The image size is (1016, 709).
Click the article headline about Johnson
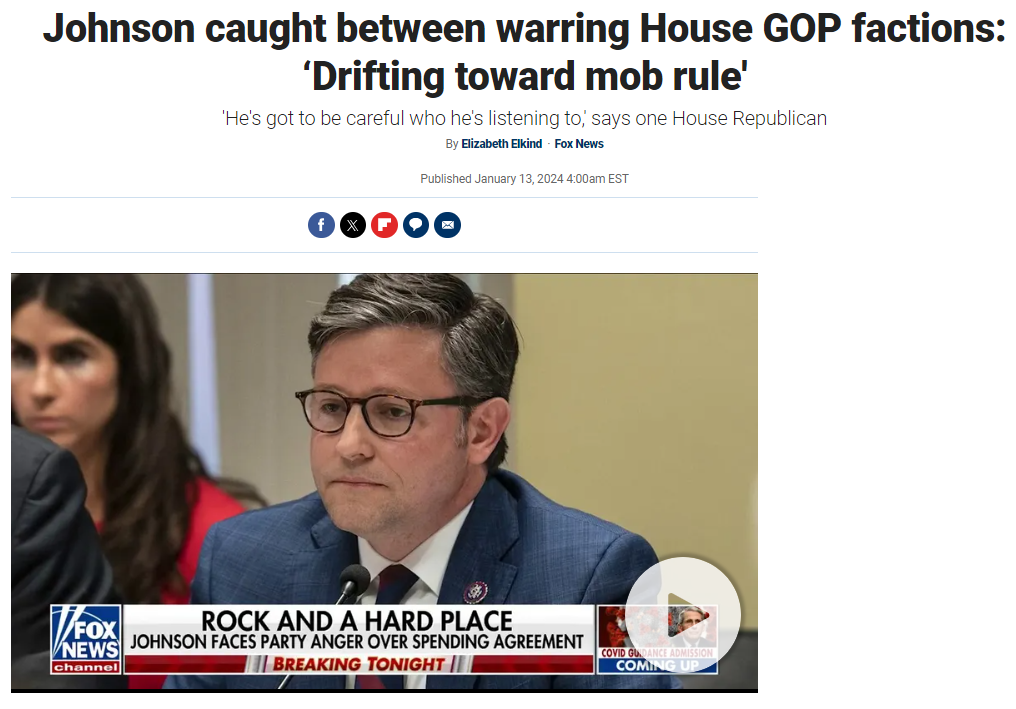(524, 52)
